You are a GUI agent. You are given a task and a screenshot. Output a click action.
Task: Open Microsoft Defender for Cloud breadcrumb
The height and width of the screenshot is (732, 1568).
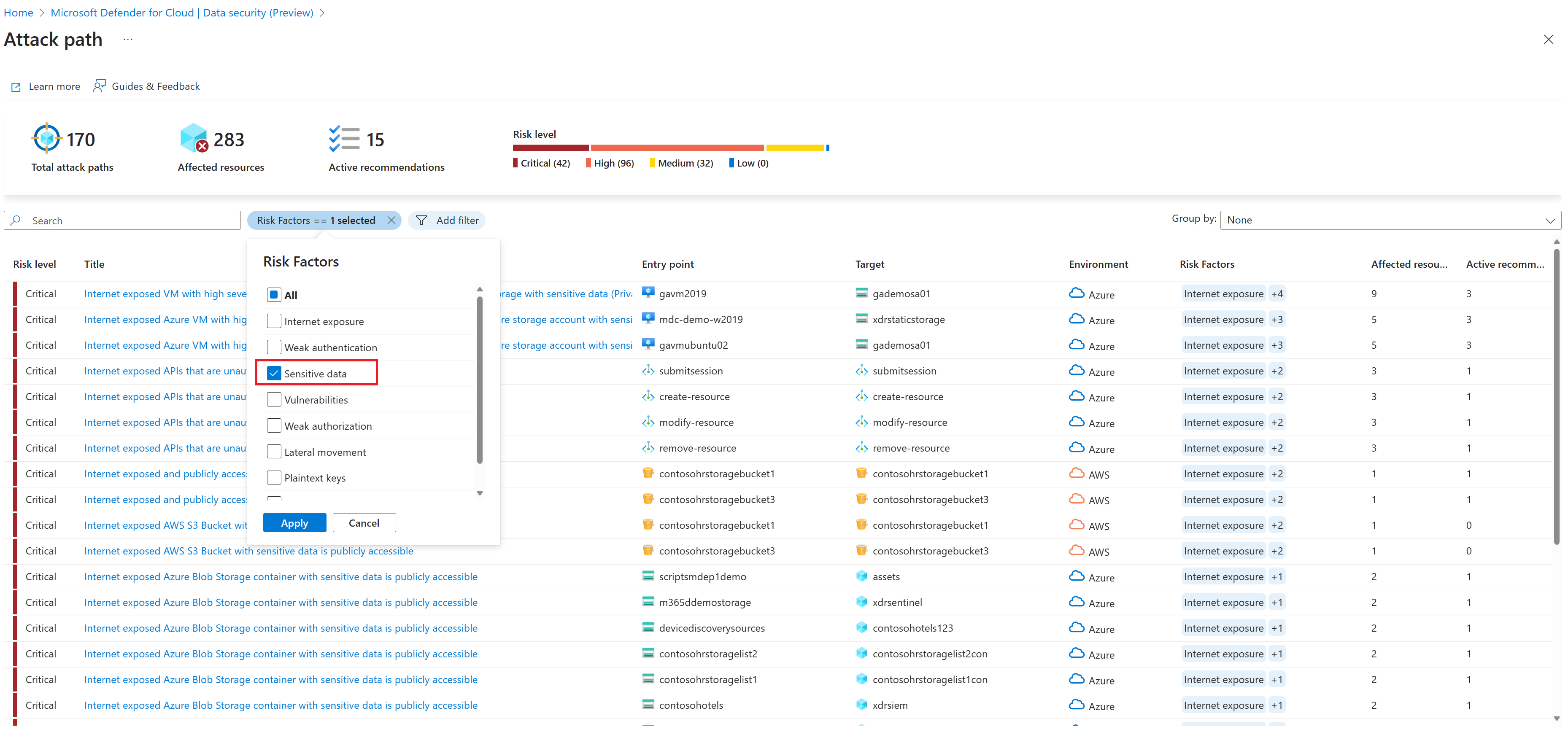(182, 13)
